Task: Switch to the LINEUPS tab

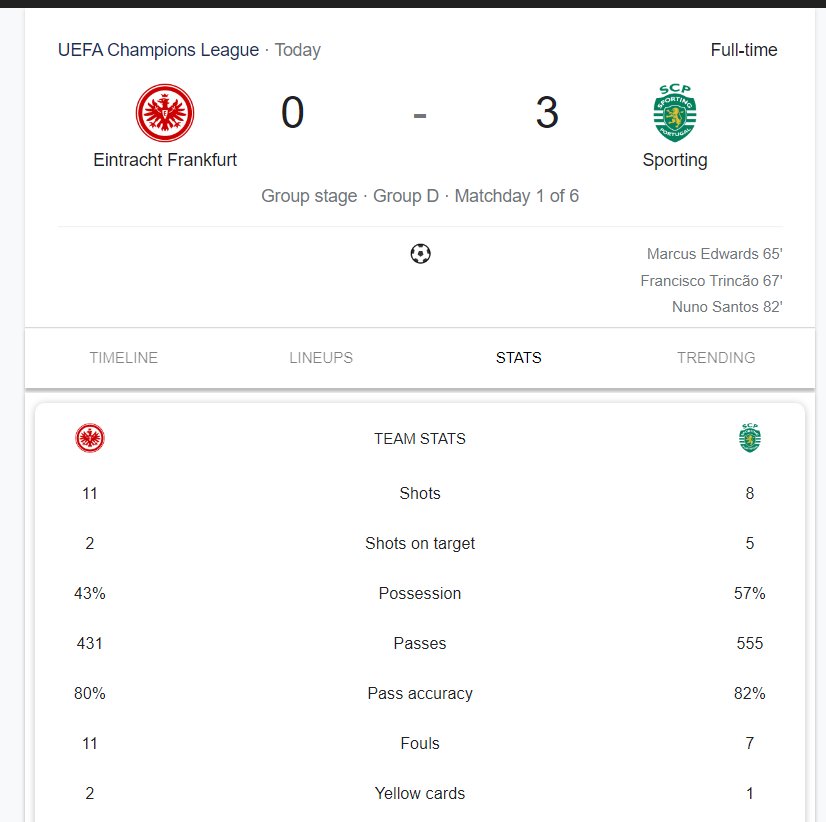Action: click(x=321, y=358)
